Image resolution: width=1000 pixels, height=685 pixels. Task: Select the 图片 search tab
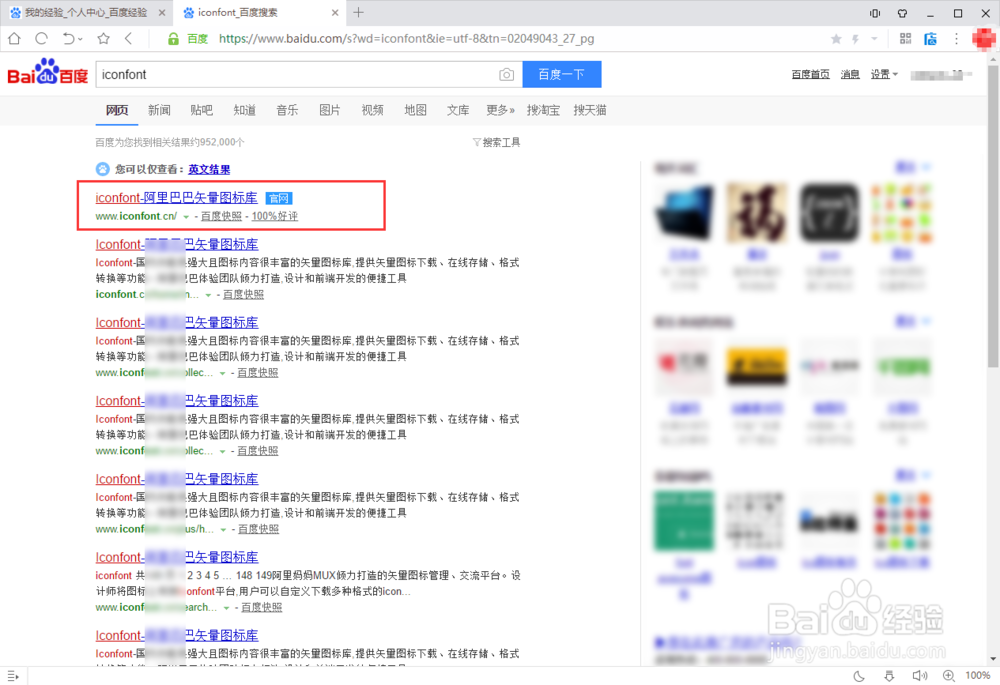coord(330,110)
